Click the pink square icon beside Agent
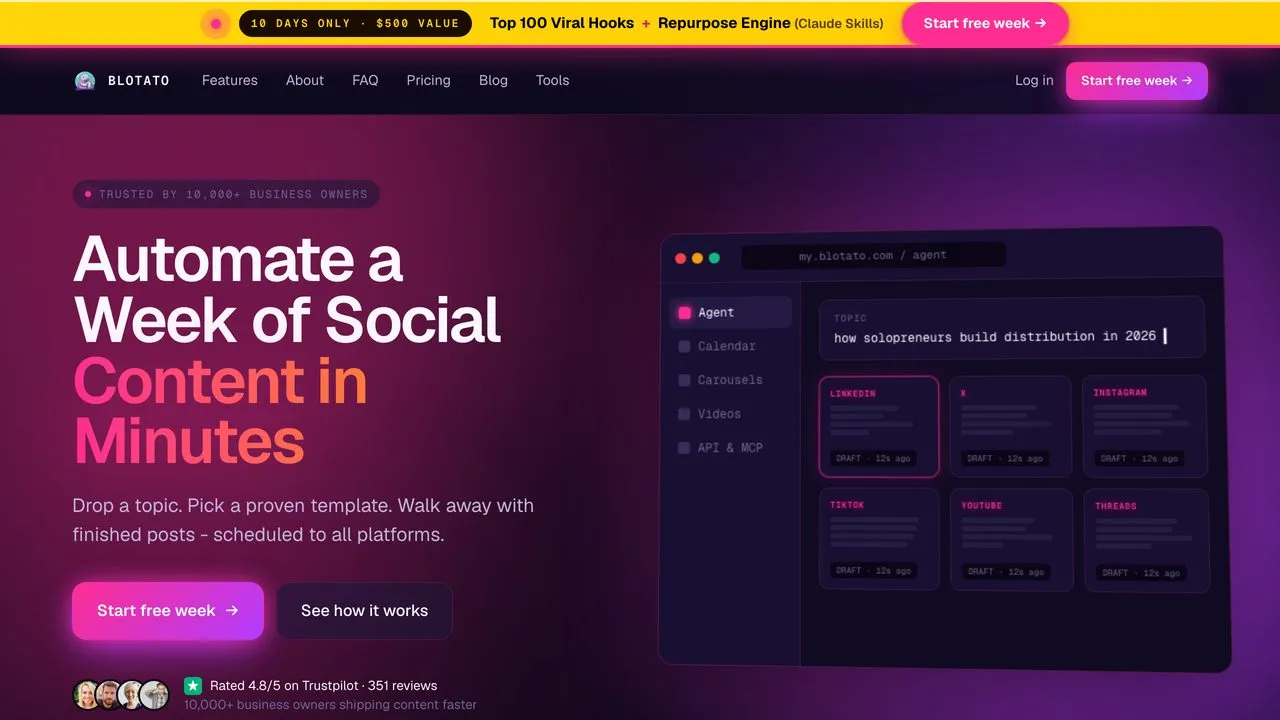 (684, 312)
